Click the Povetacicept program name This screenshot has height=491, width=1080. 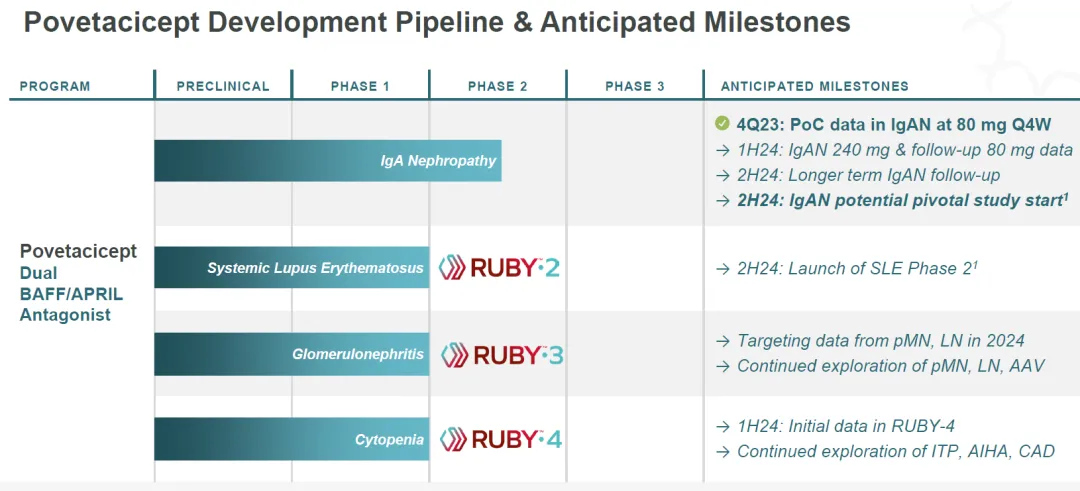(x=79, y=251)
